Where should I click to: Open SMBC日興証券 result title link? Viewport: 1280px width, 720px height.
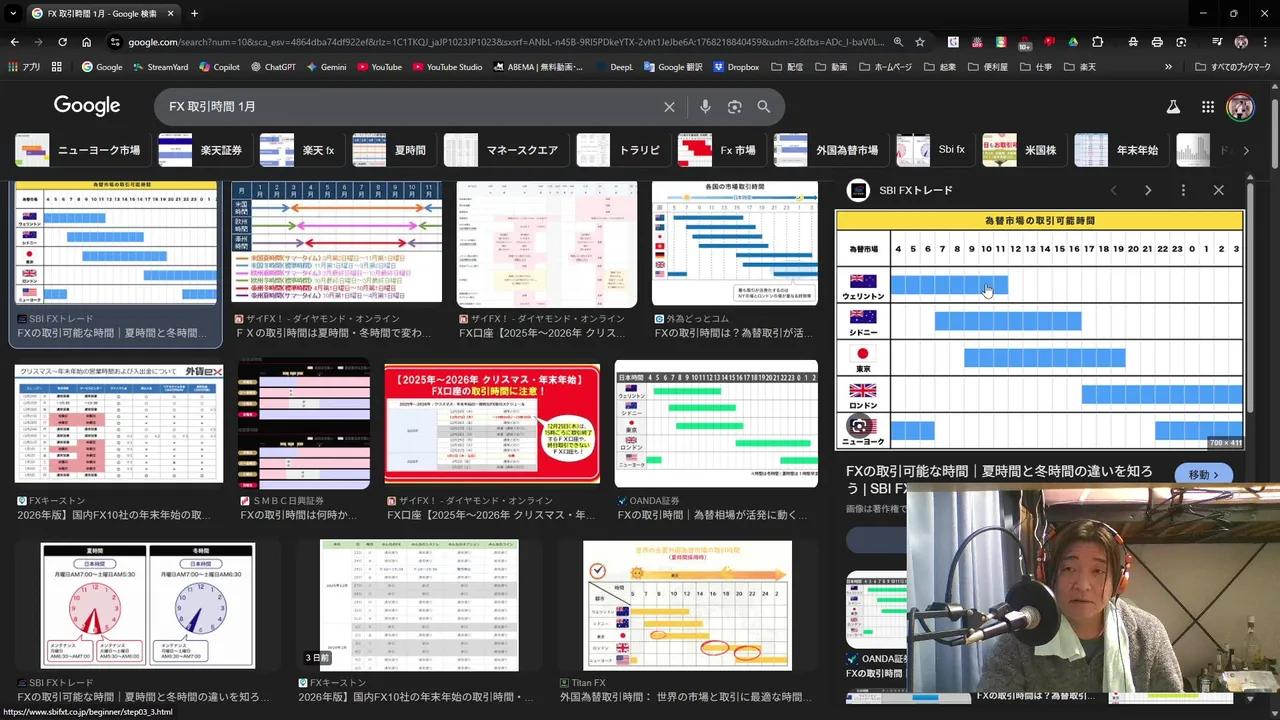tap(298, 515)
